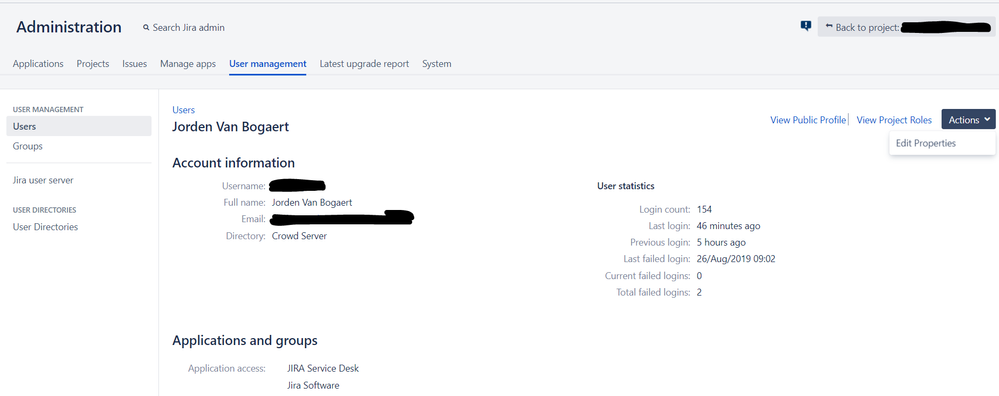Click JIRA Service Desk application entry
This screenshot has width=999, height=396.
tap(323, 369)
